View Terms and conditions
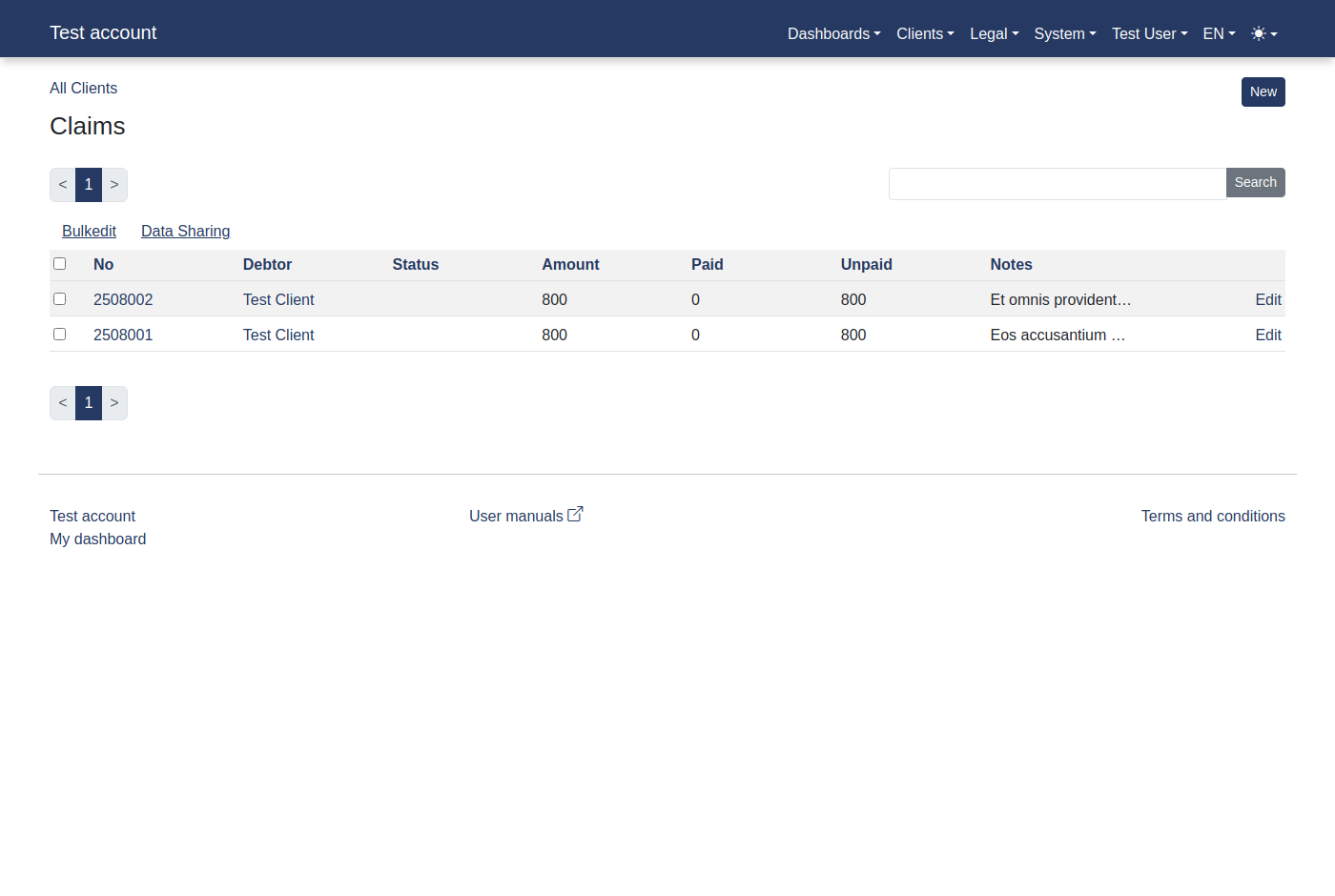This screenshot has width=1335, height=896. pyautogui.click(x=1213, y=516)
